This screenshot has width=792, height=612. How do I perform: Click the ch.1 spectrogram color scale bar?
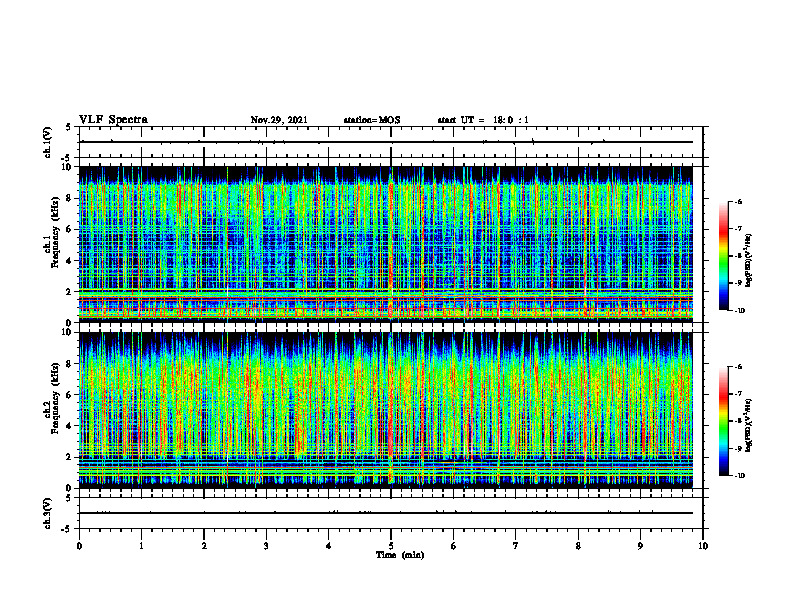pyautogui.click(x=723, y=256)
